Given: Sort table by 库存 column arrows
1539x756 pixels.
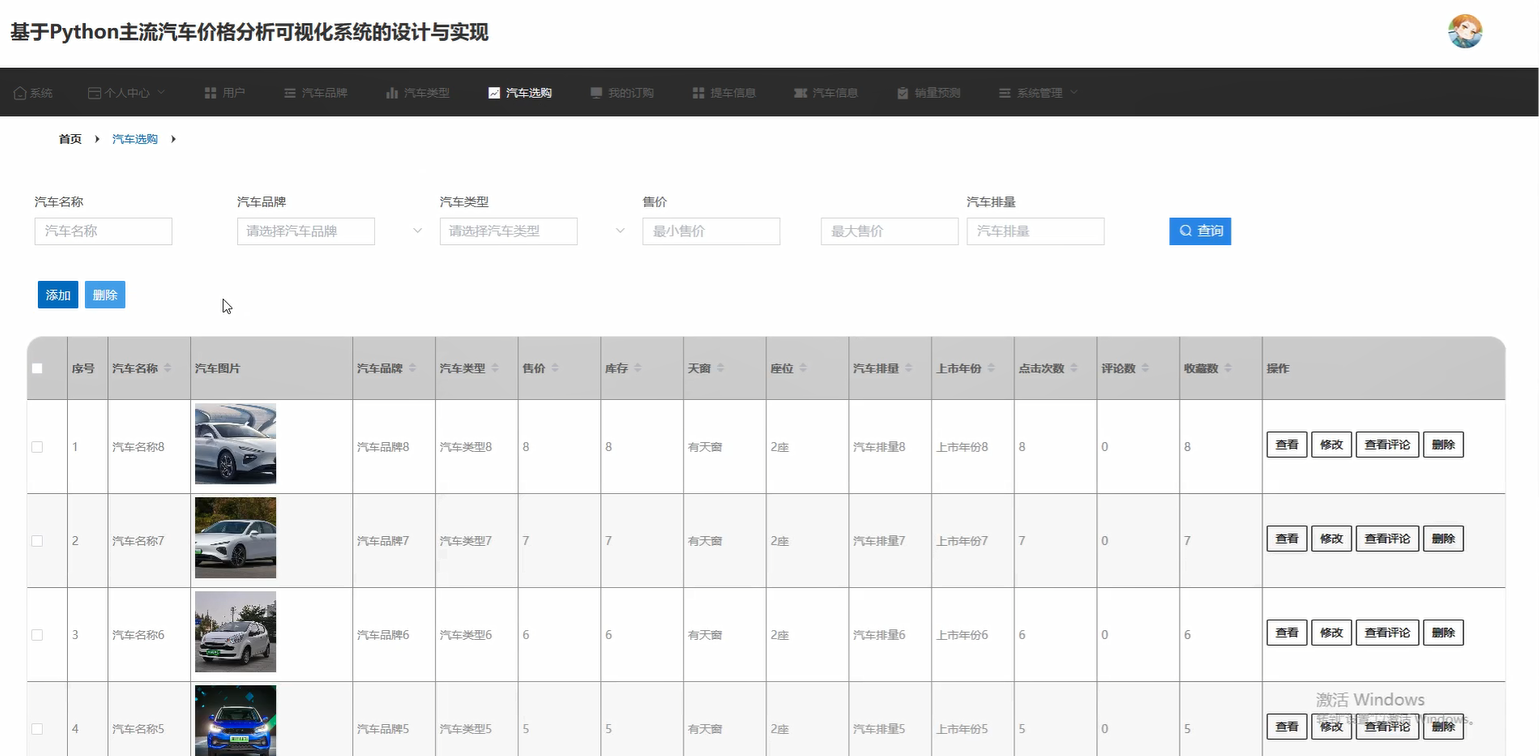Looking at the screenshot, I should 637,368.
